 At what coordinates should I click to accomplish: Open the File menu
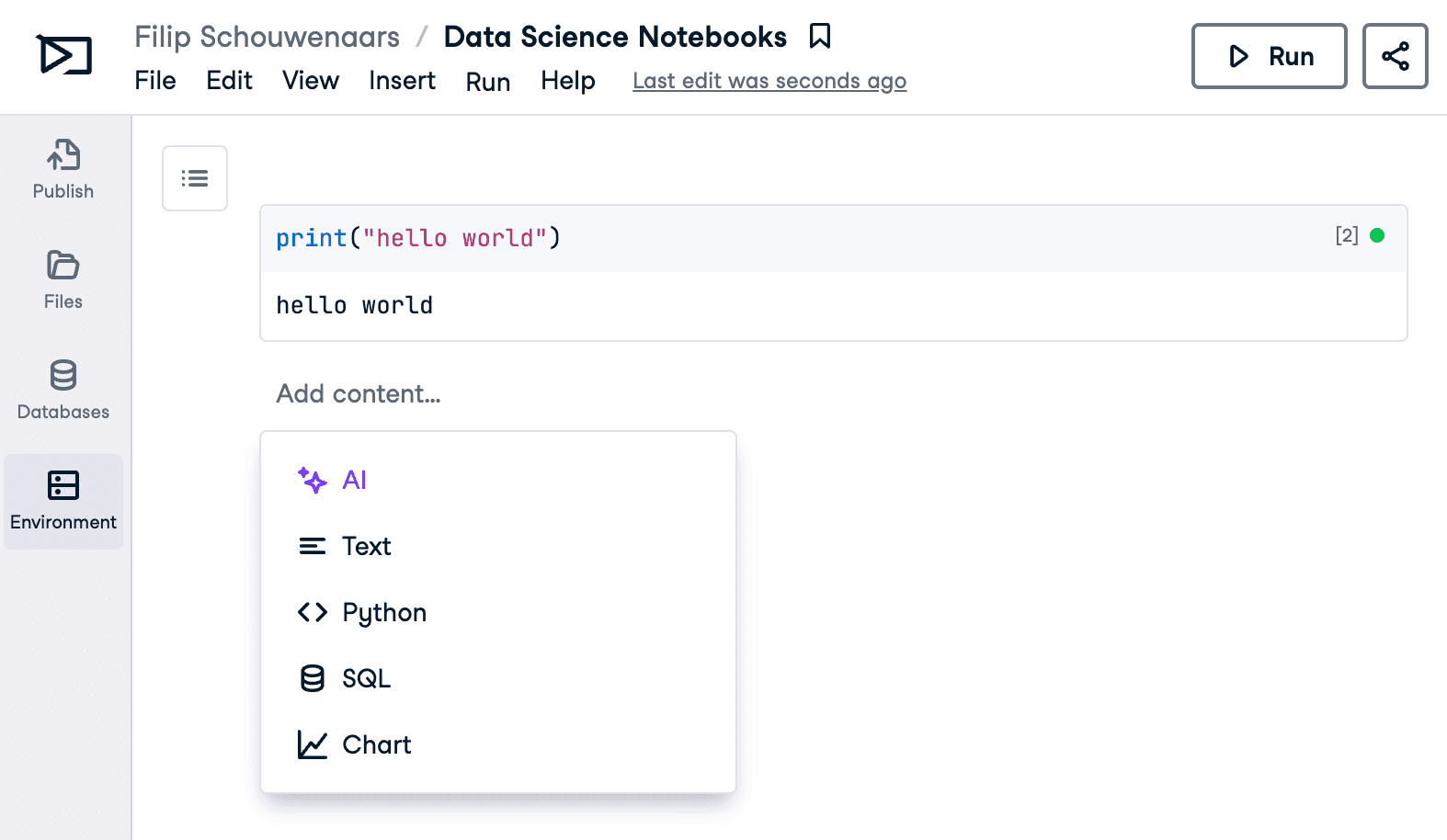tap(155, 81)
